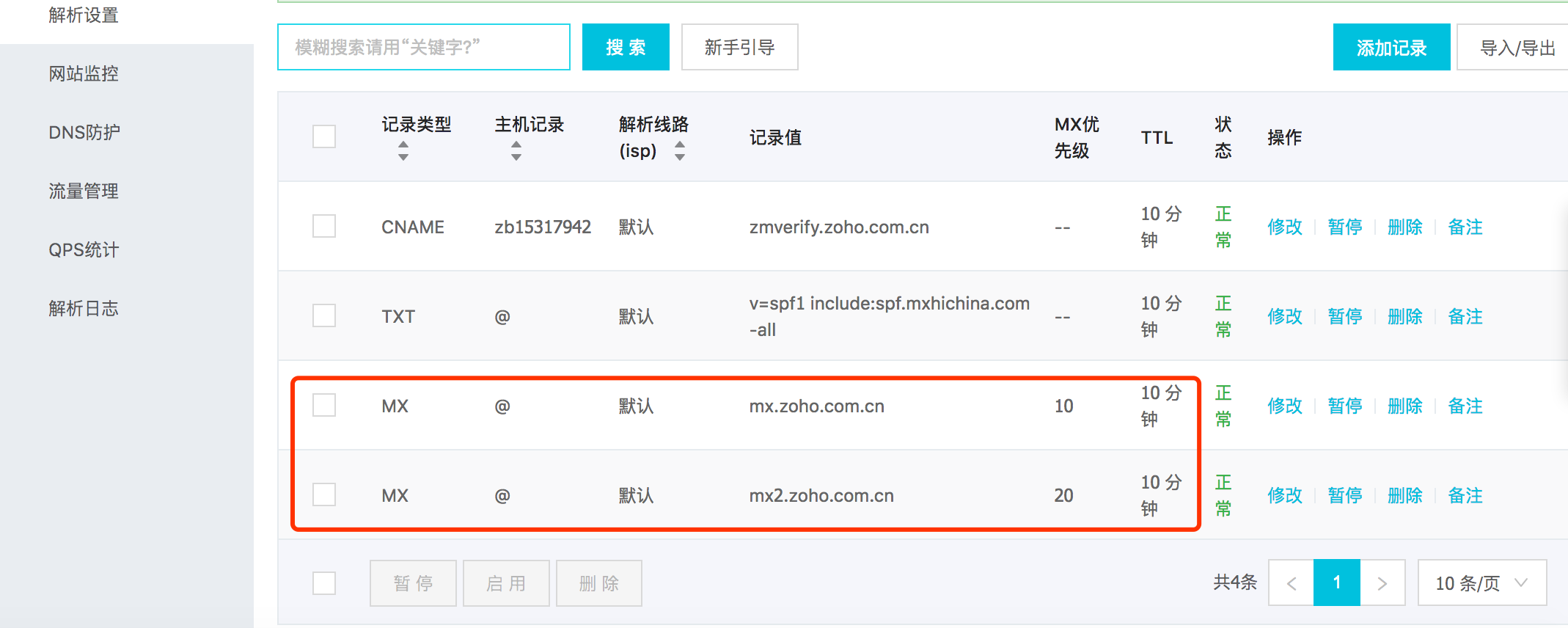Viewport: 1568px width, 628px height.
Task: Click 修改 for the CNAME record
Action: 1285,227
